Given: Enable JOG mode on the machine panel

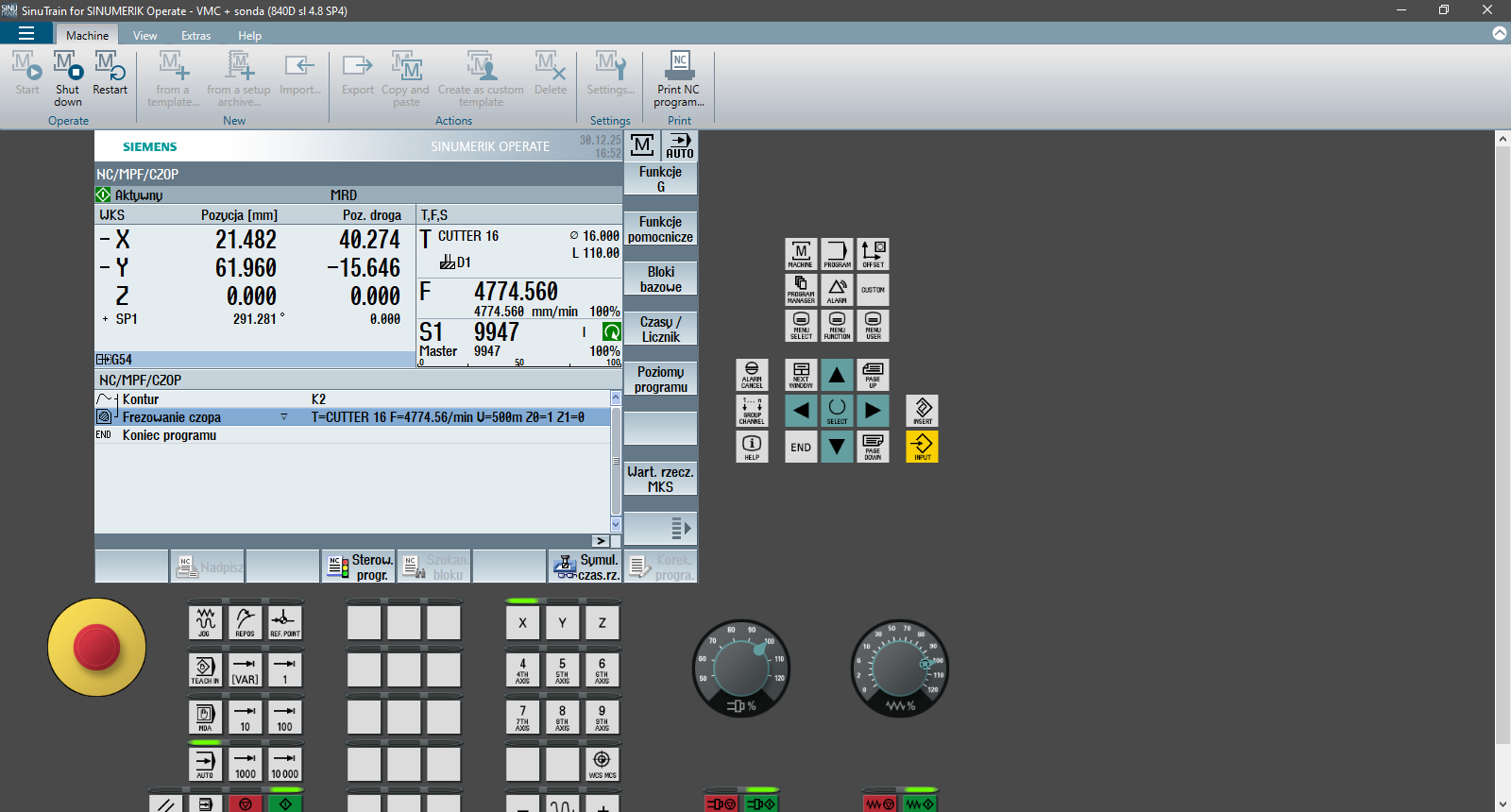Looking at the screenshot, I should [205, 623].
